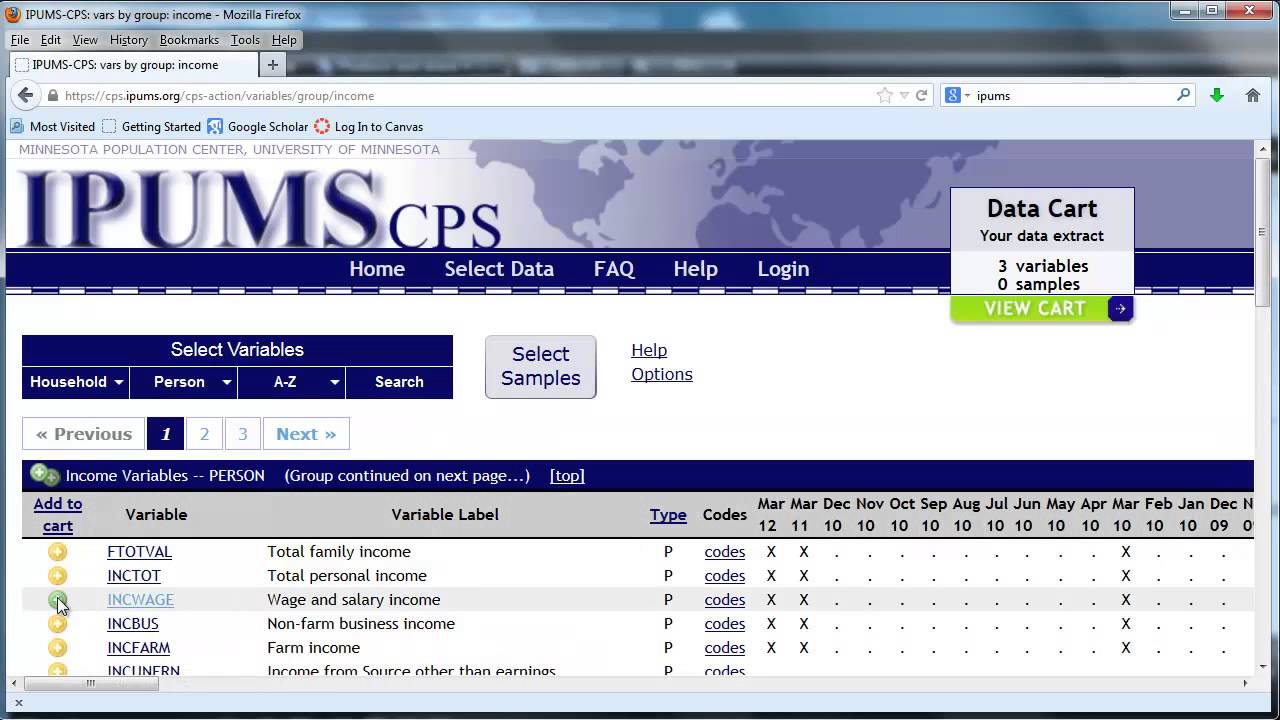Reload the page with refresh icon

[922, 96]
